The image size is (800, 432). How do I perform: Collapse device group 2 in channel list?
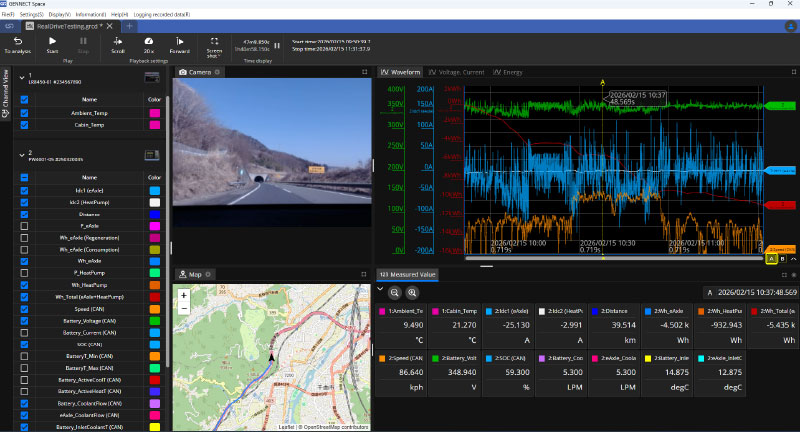click(x=22, y=154)
